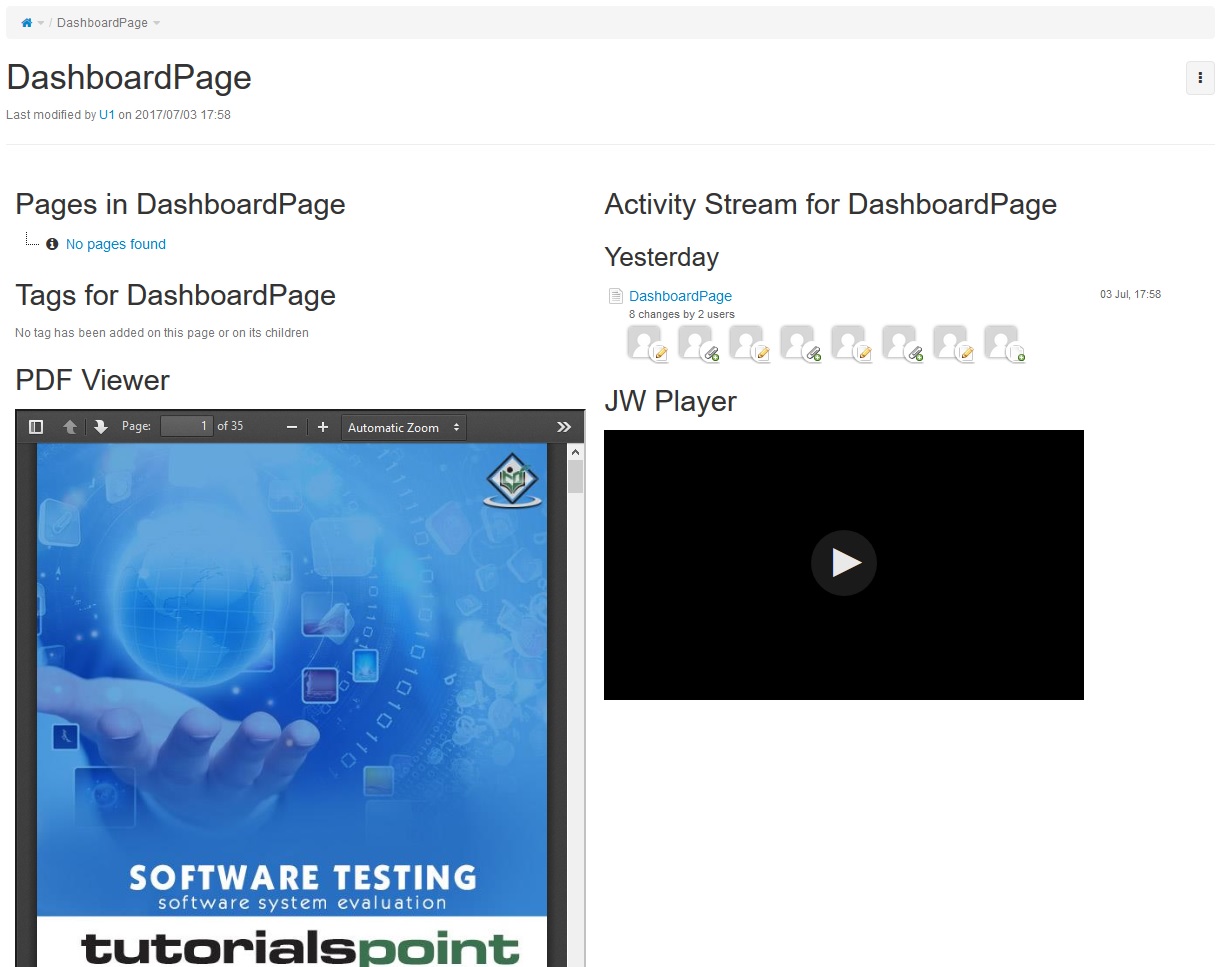This screenshot has width=1222, height=967.
Task: Open the DashboardPage breadcrumb link
Action: tap(102, 23)
